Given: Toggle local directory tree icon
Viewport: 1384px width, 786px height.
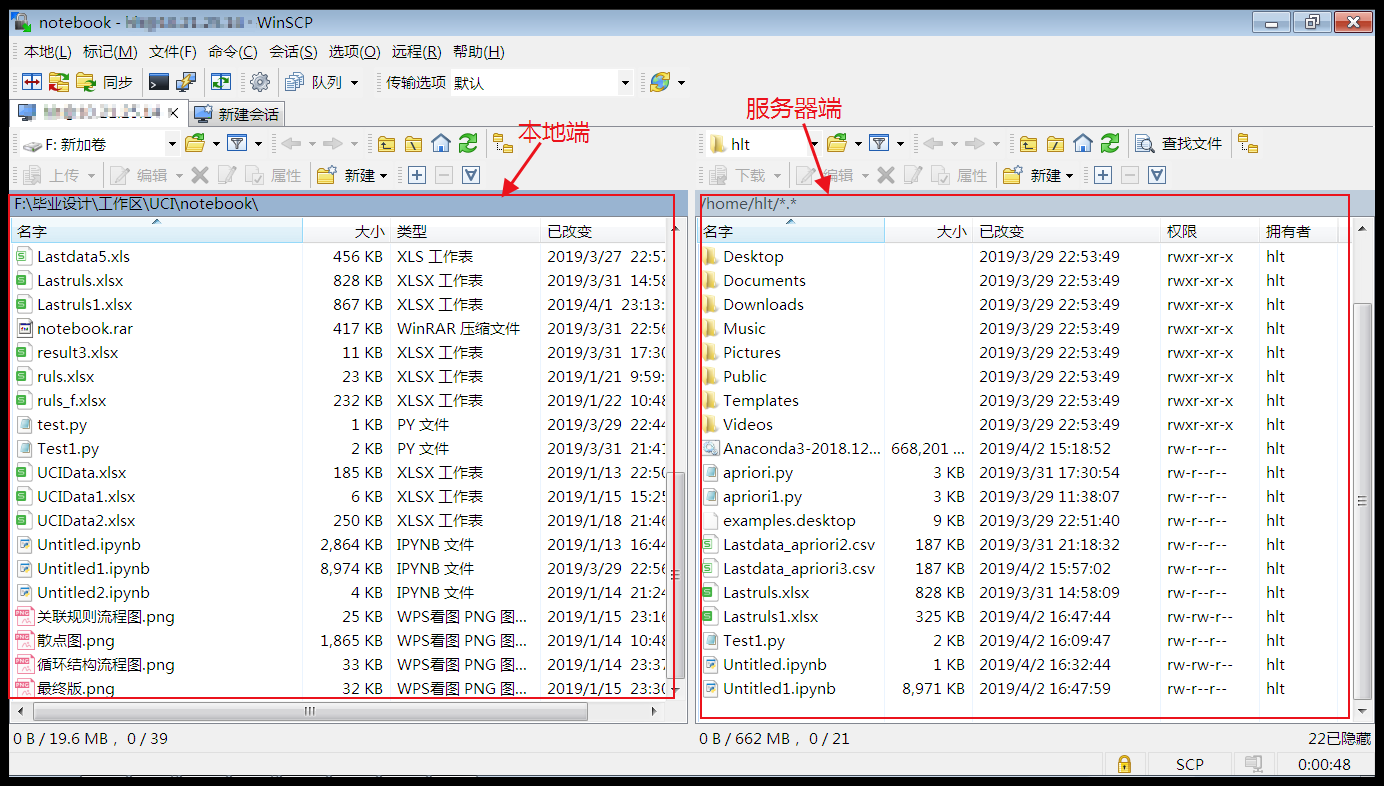Looking at the screenshot, I should pos(503,144).
